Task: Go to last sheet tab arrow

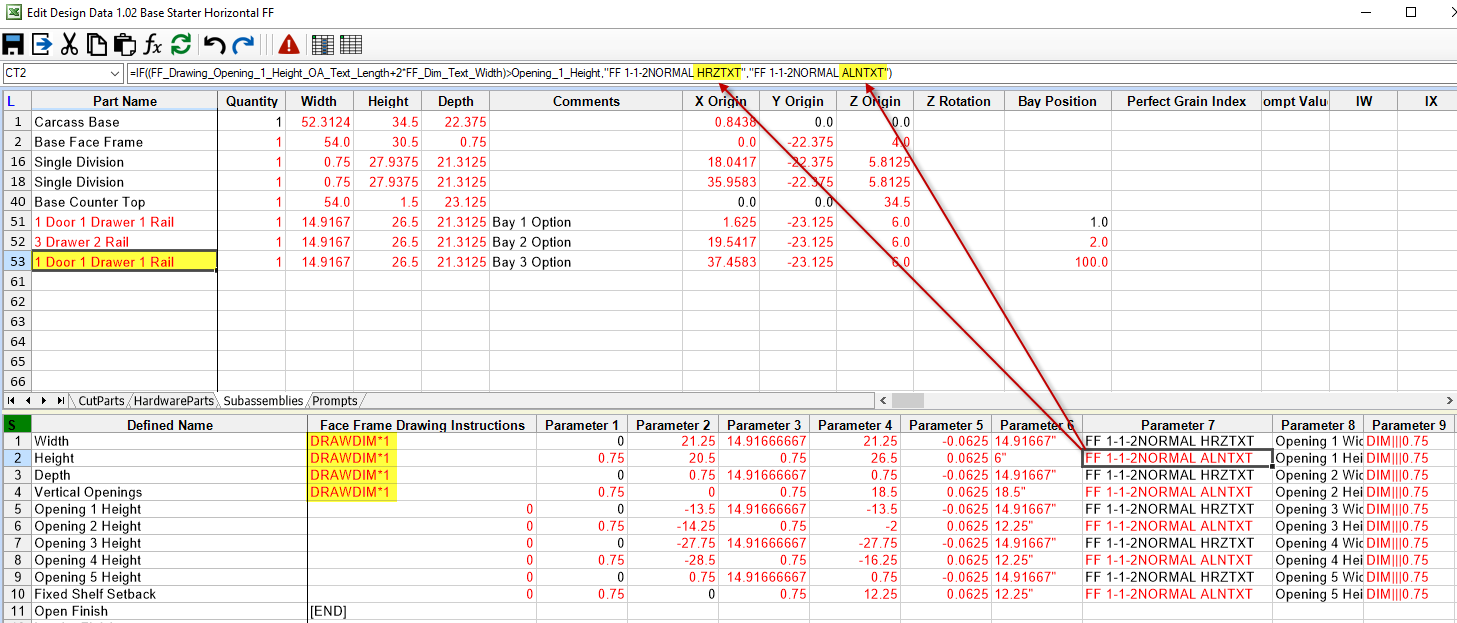Action: [x=60, y=401]
